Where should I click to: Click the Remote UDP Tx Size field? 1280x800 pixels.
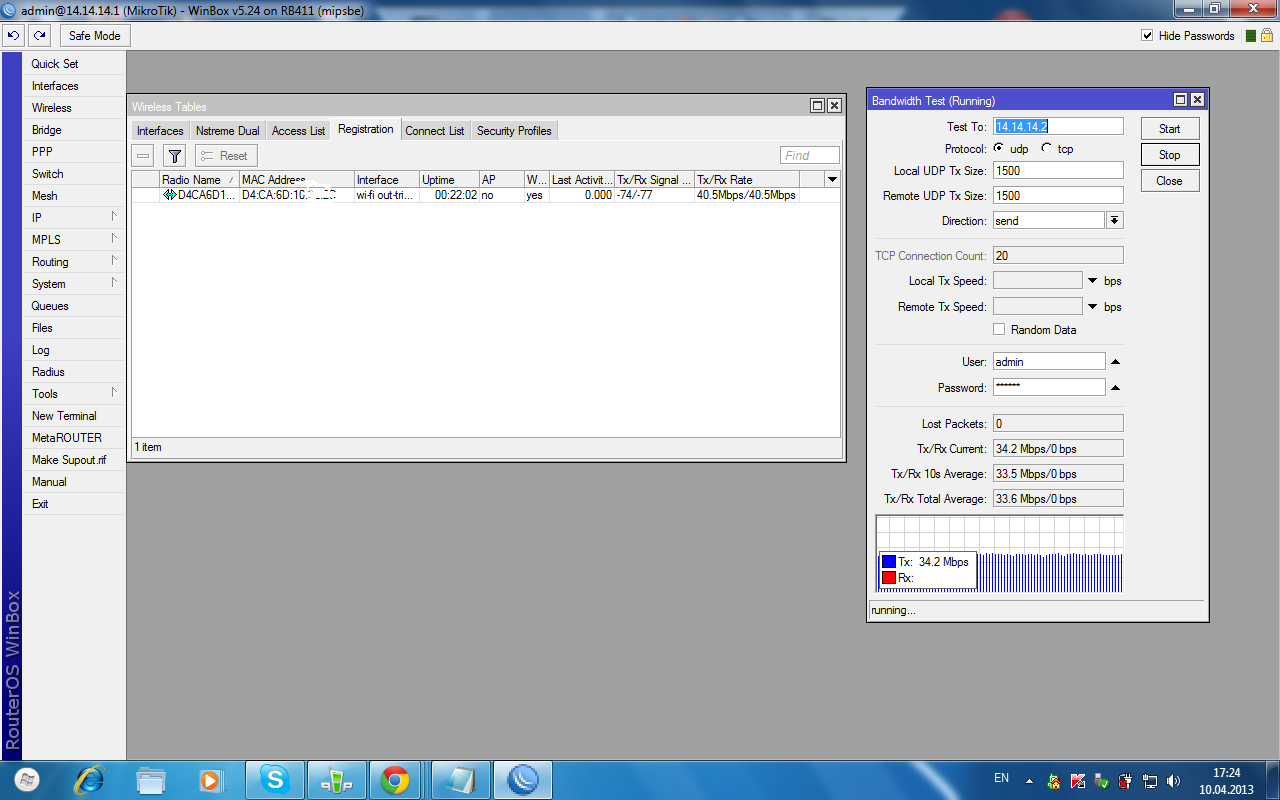coord(1058,196)
